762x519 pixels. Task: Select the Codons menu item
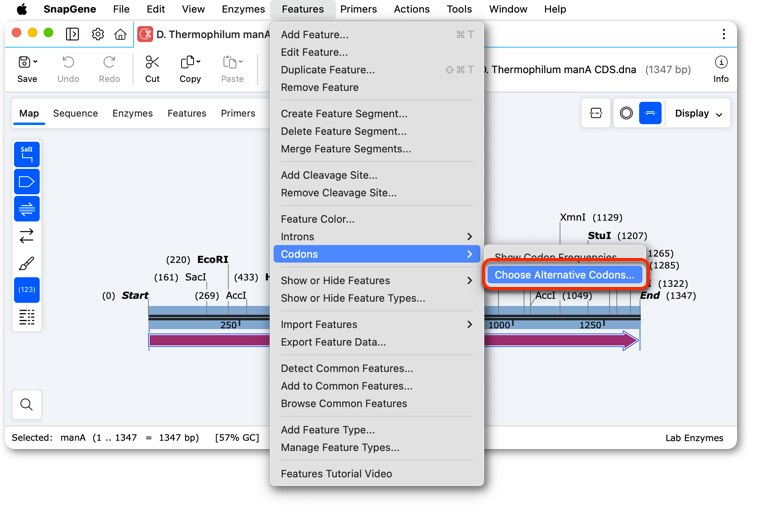[377, 254]
